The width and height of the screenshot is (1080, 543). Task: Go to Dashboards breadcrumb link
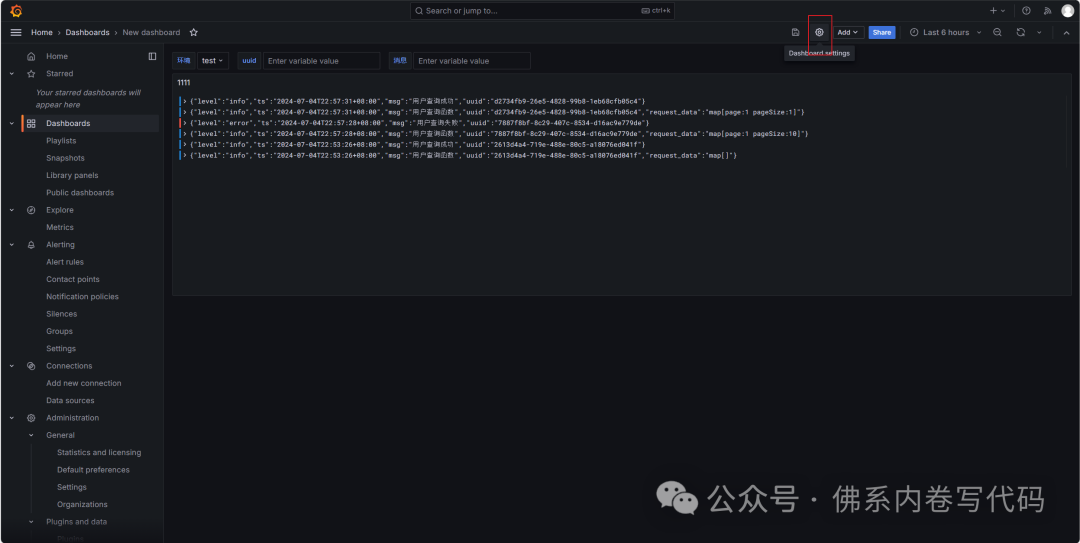click(87, 32)
